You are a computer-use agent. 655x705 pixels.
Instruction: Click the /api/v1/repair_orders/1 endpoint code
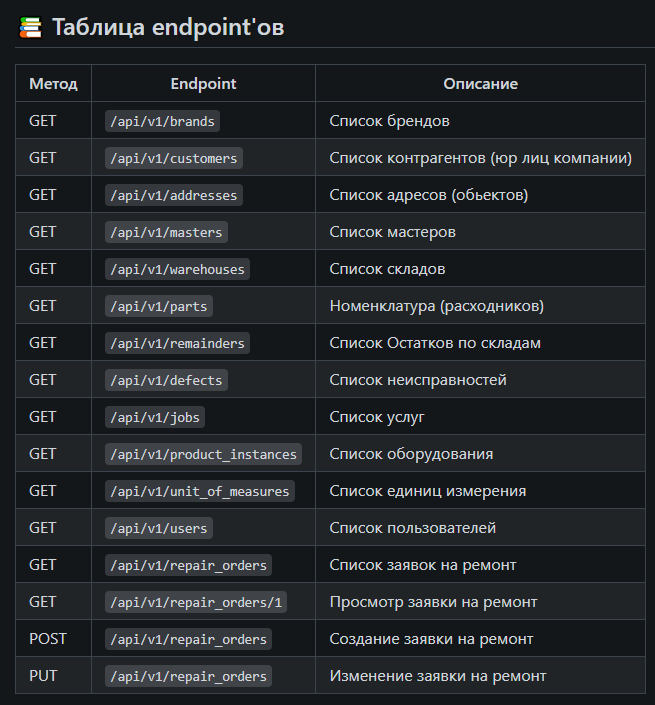coord(196,602)
